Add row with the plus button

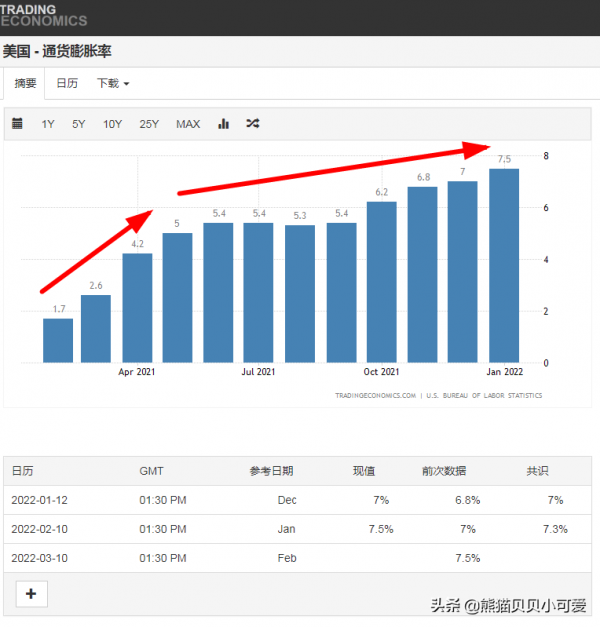coord(32,594)
